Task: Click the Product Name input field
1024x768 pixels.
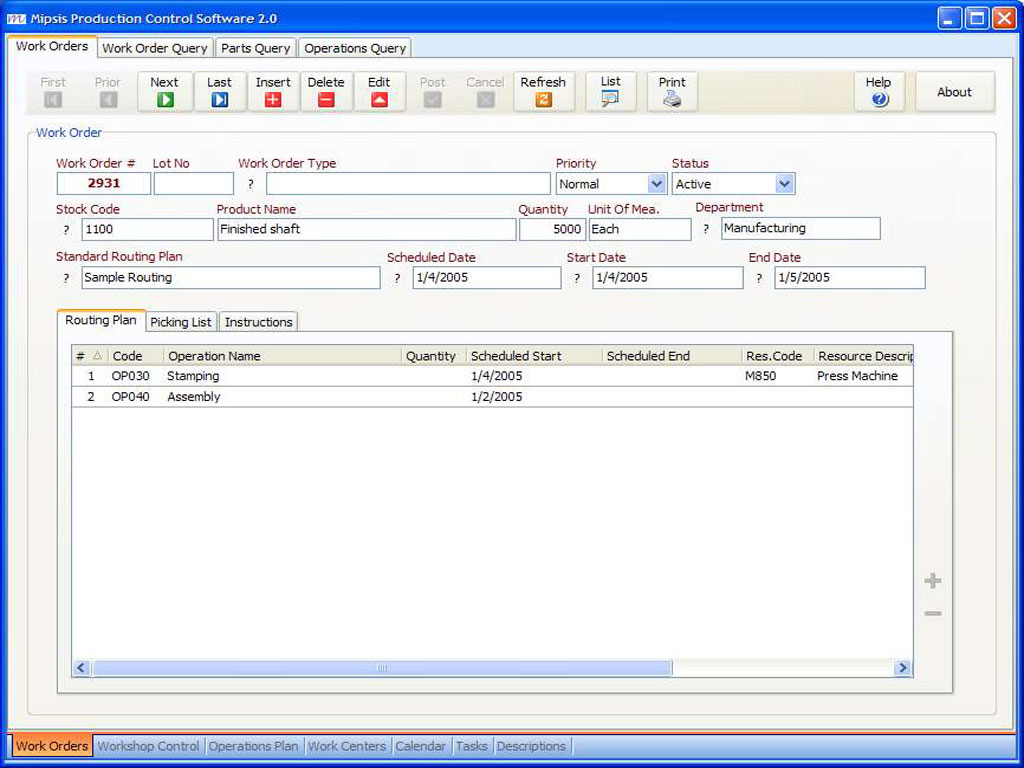Action: coord(366,230)
